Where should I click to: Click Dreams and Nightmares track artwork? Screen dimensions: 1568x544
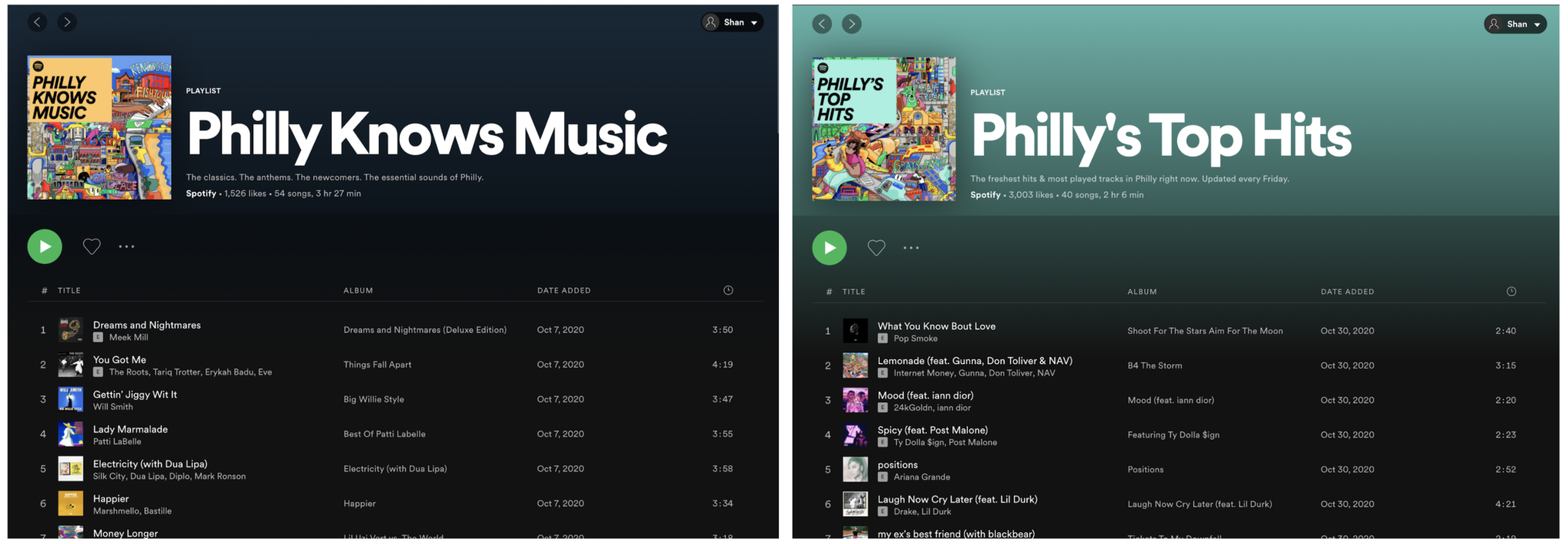click(71, 330)
